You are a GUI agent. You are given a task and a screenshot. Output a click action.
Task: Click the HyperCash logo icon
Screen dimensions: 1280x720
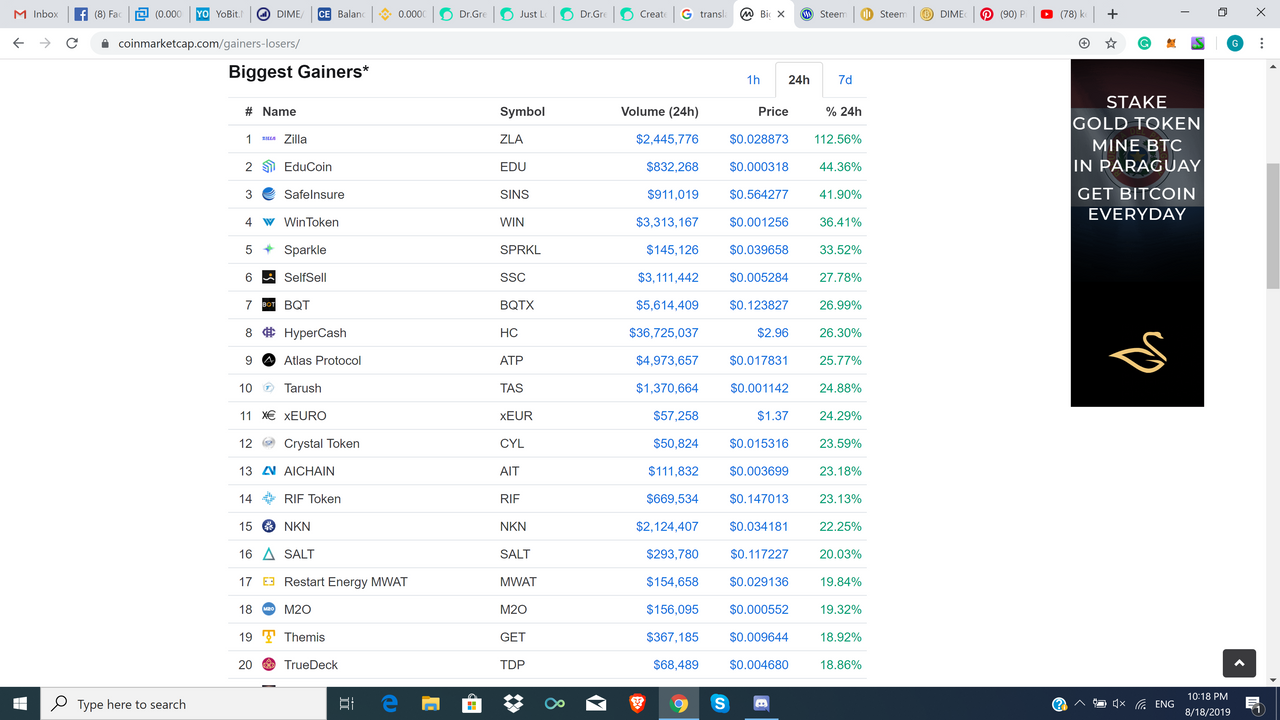(x=269, y=333)
